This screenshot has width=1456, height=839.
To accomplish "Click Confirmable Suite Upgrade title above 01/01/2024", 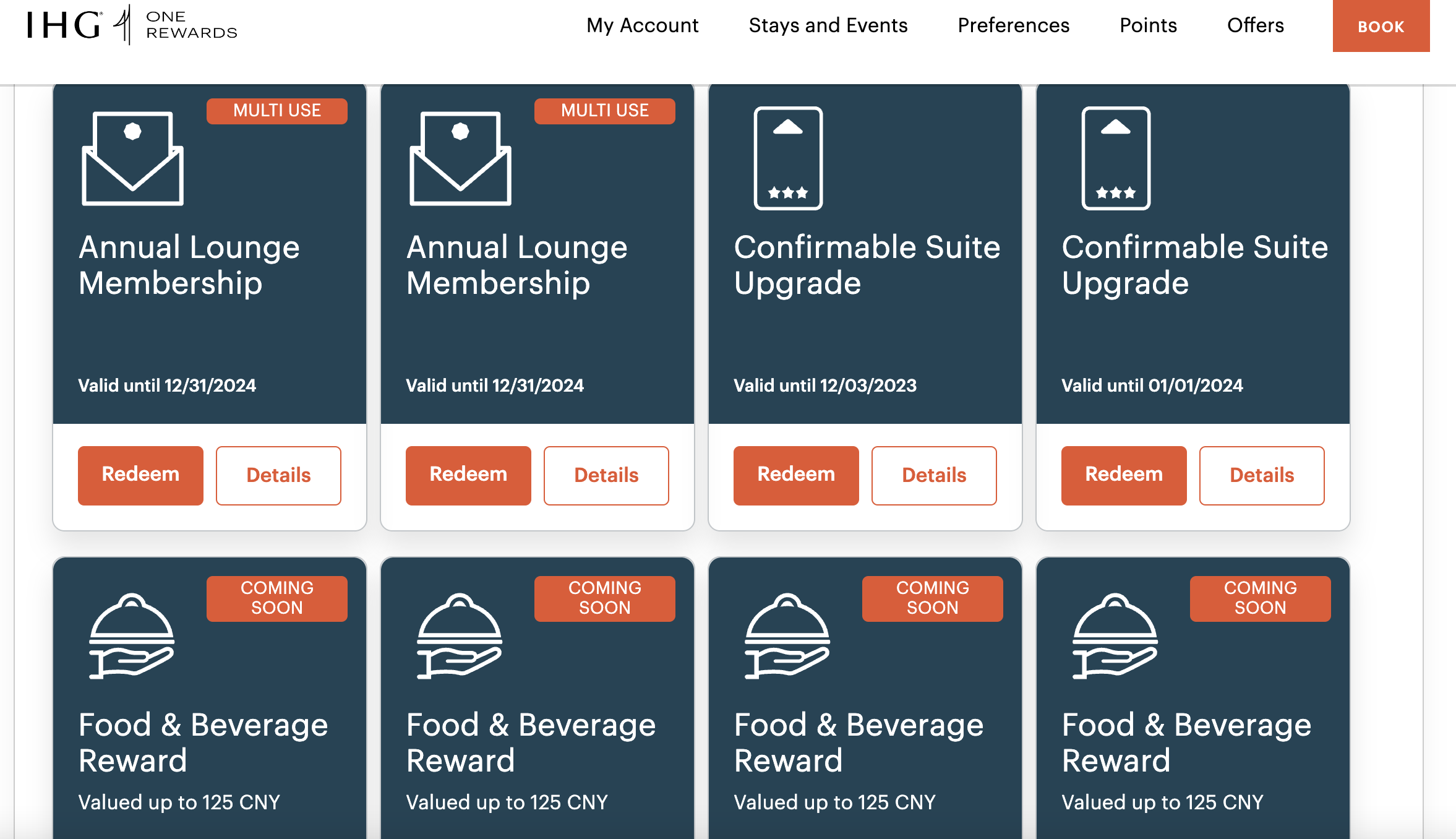I will (1195, 265).
